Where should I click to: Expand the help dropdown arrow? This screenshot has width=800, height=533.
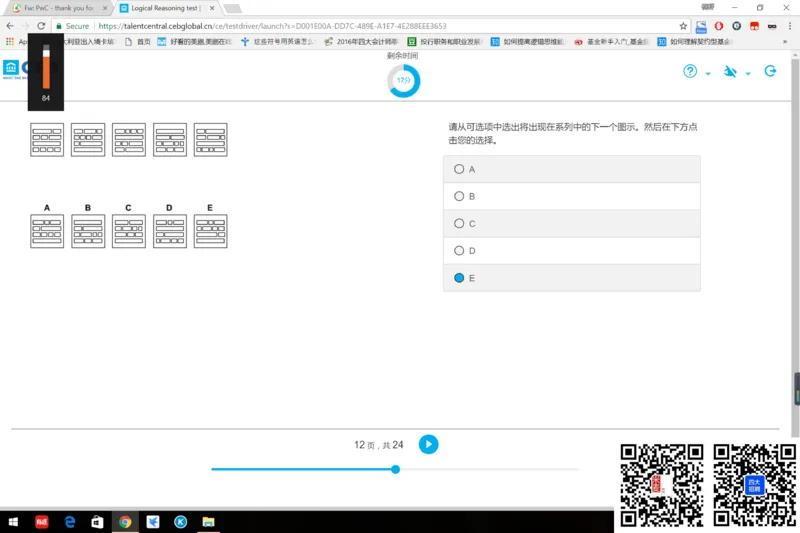(708, 73)
